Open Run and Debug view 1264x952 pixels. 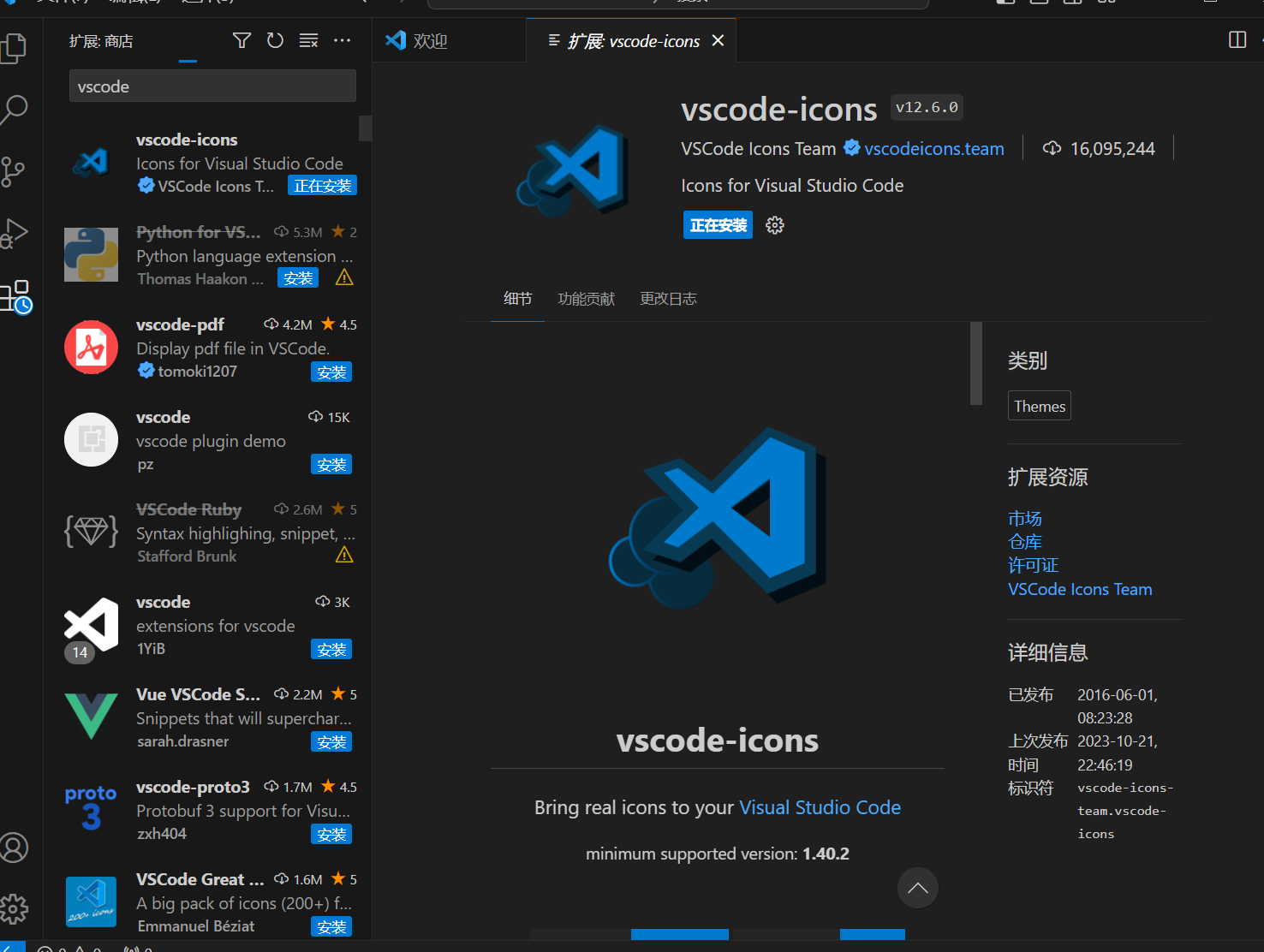[x=14, y=233]
